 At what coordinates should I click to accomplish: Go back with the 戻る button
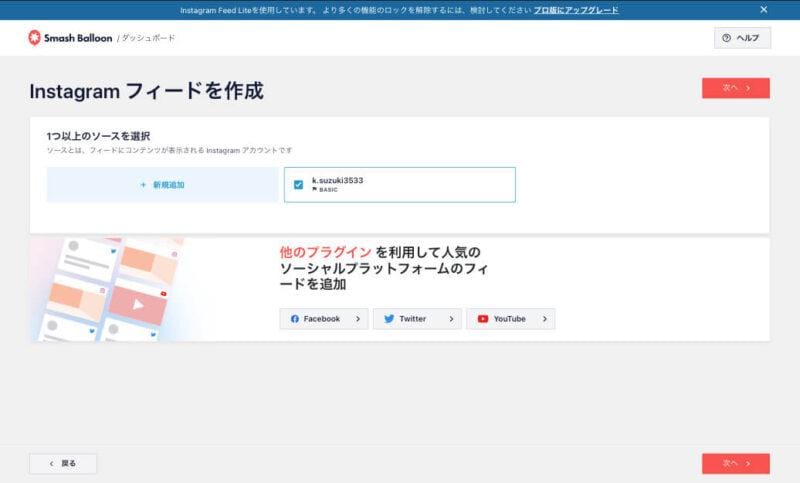click(x=63, y=463)
